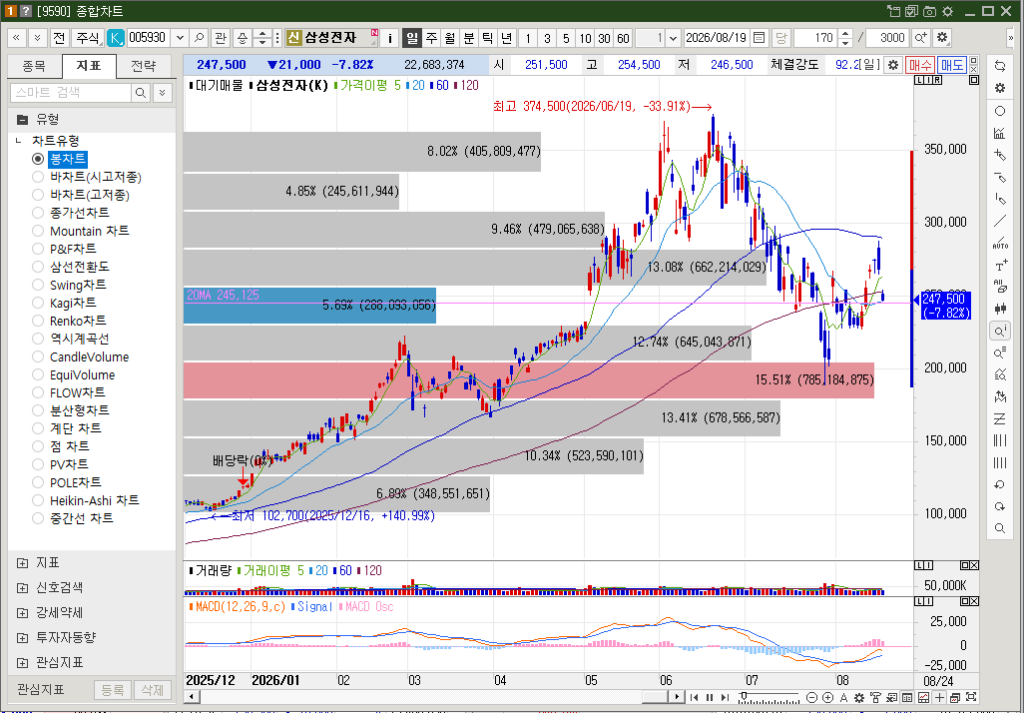Select the trend line drawing tool

[999, 221]
